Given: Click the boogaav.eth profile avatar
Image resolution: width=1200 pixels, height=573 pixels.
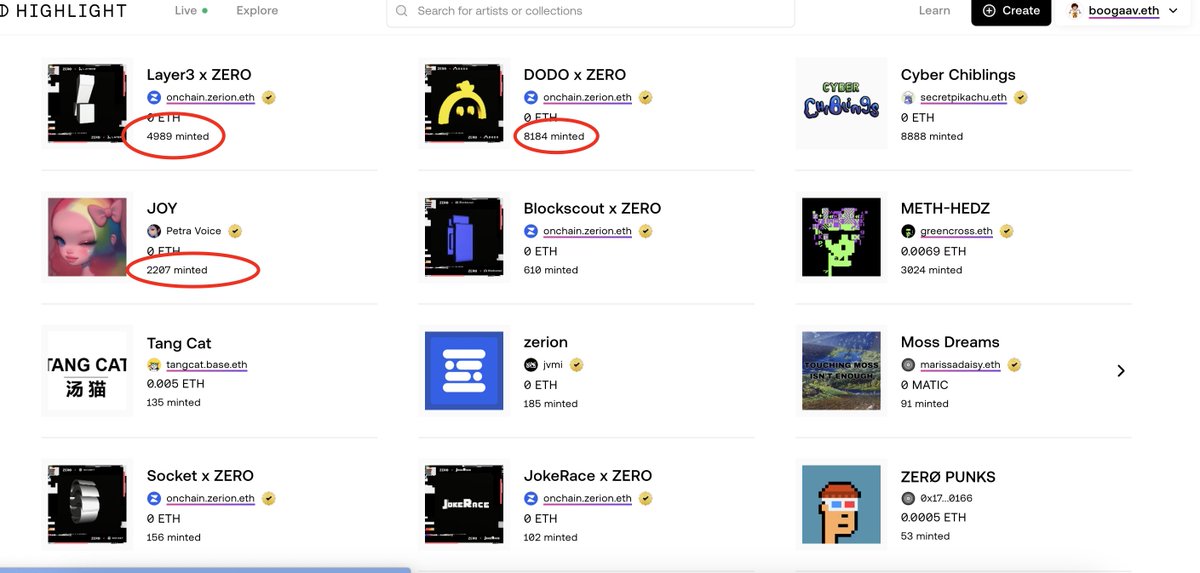Looking at the screenshot, I should click(1075, 11).
